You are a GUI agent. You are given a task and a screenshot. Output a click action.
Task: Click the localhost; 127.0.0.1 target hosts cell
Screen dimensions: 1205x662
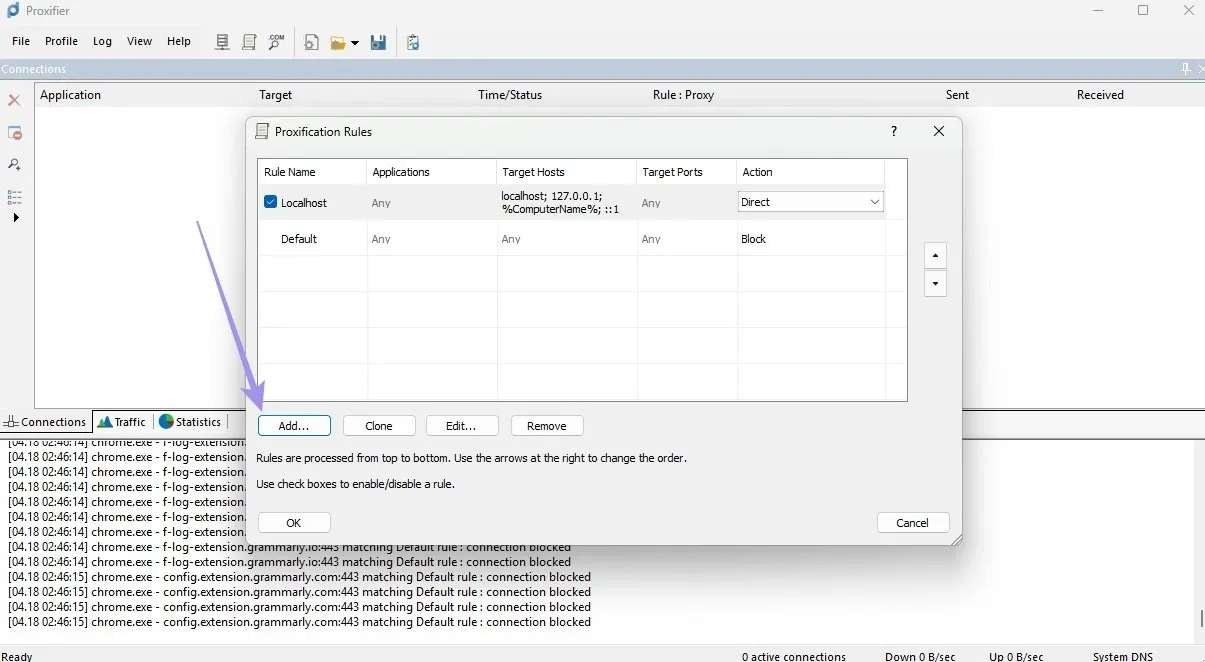[565, 202]
